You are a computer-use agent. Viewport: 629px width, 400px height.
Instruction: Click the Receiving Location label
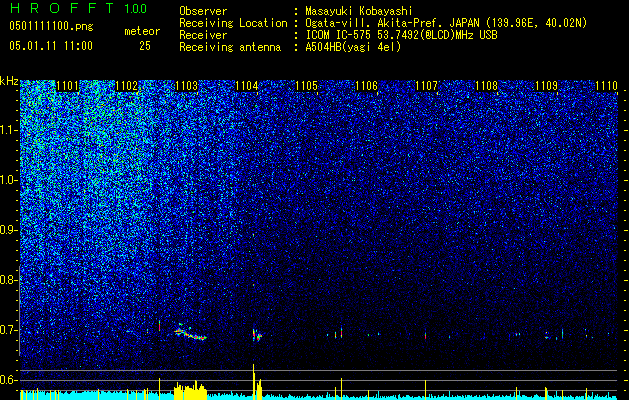(x=233, y=23)
